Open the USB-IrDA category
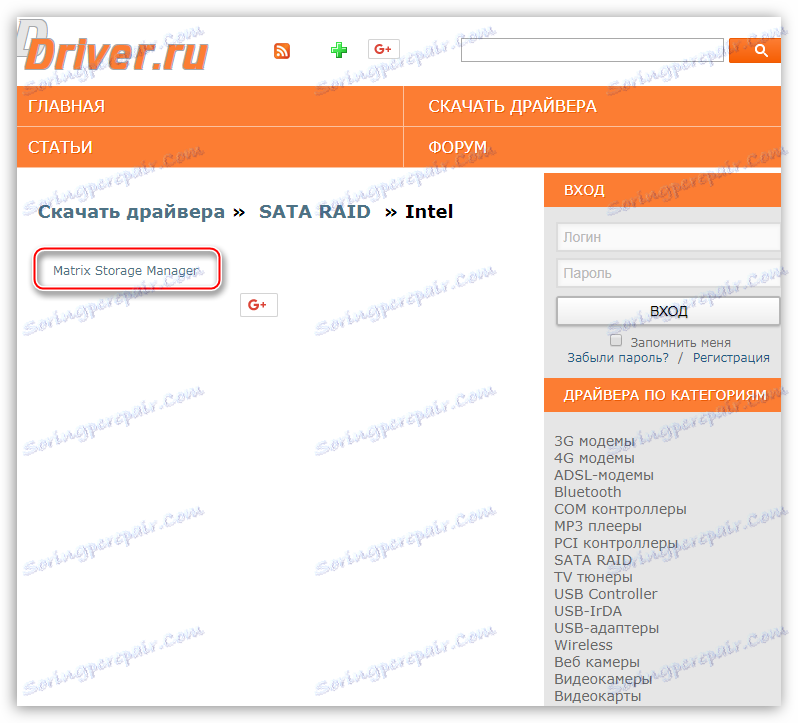Image resolution: width=798 pixels, height=723 pixels. click(x=588, y=611)
